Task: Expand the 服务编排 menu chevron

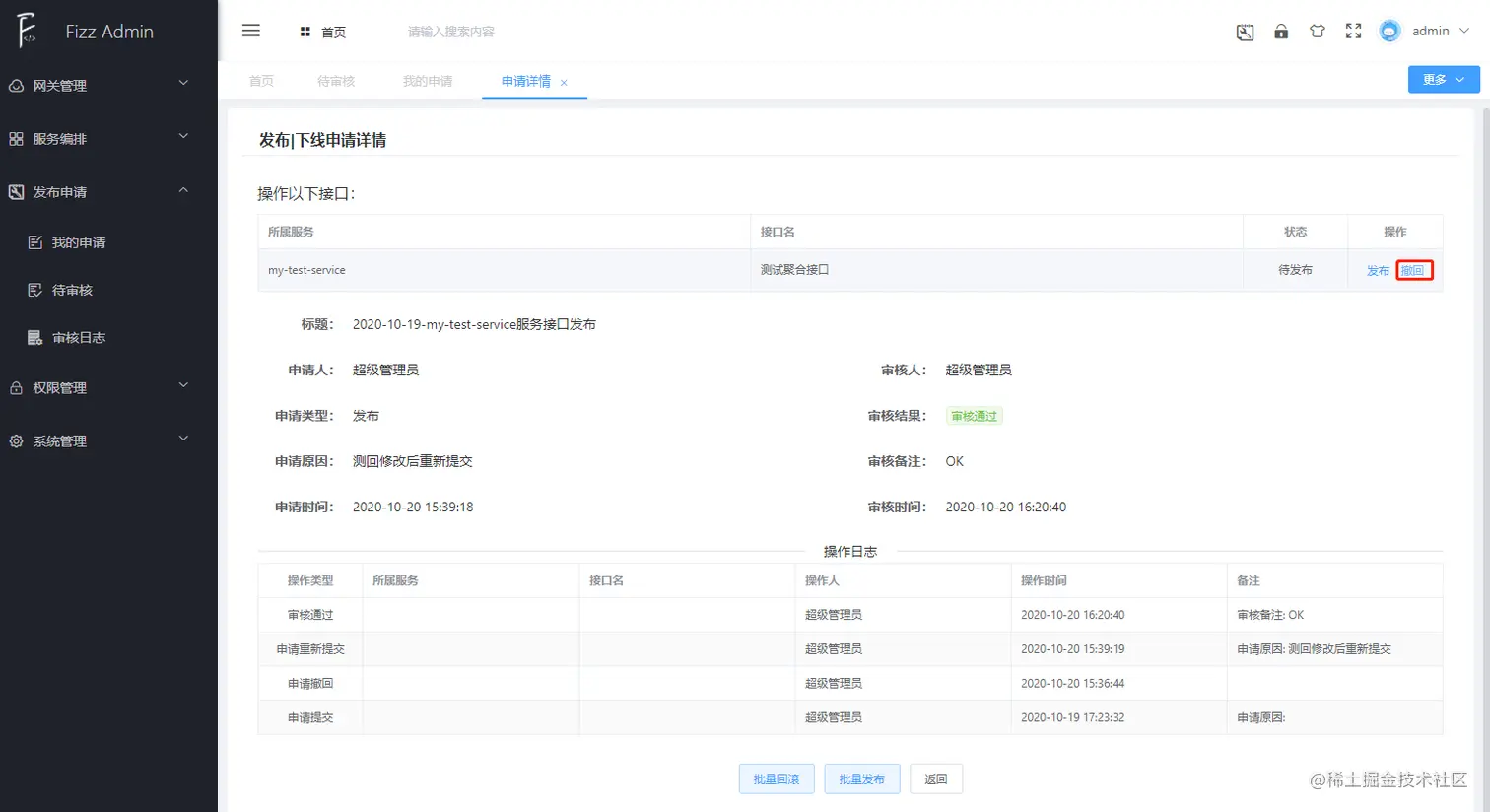Action: 183,136
